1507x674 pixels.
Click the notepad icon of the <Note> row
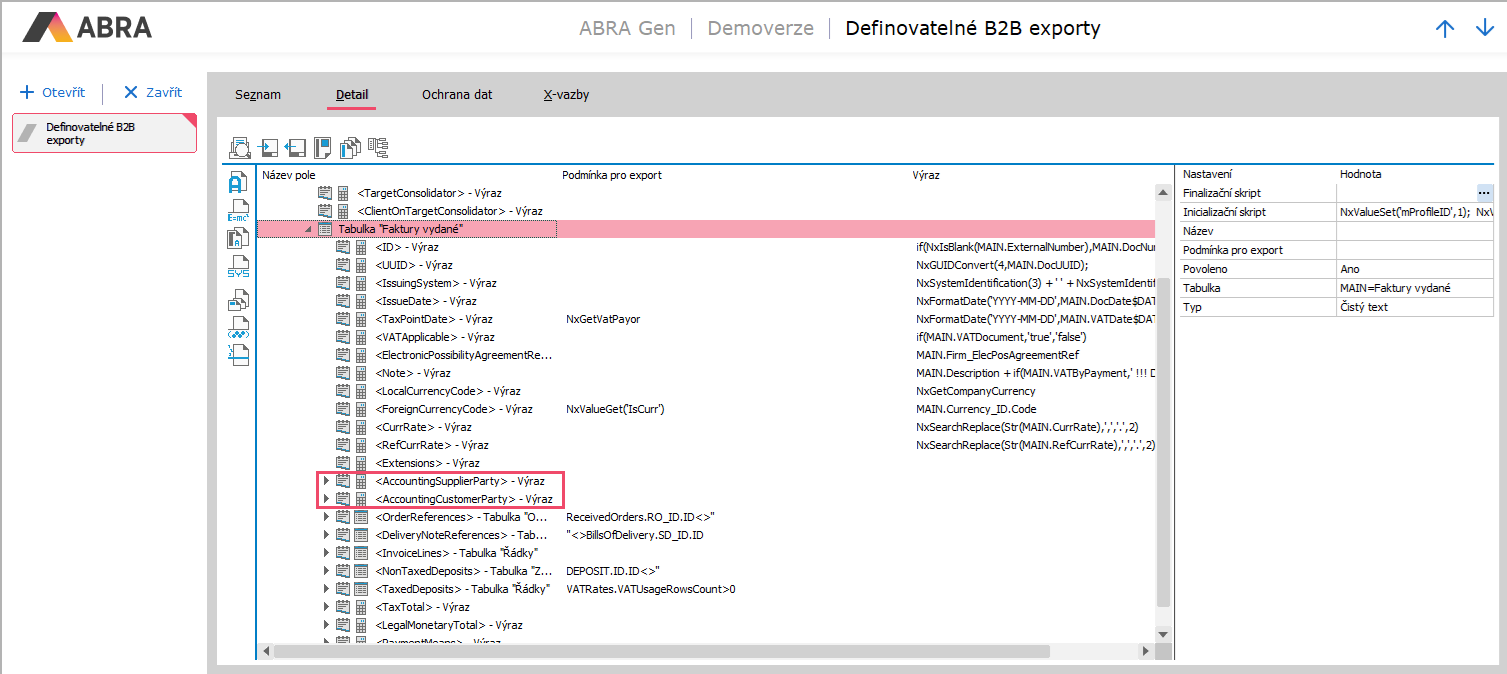[343, 373]
